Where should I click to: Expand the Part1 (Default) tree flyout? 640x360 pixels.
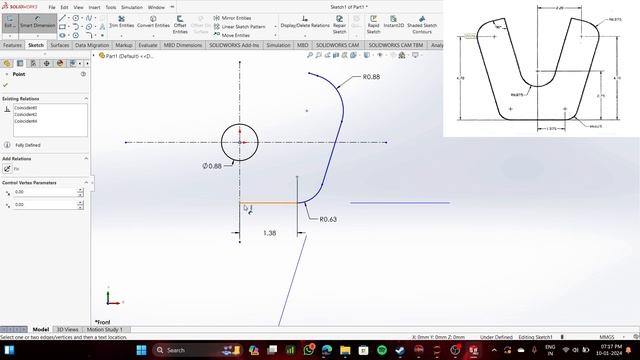click(x=93, y=56)
